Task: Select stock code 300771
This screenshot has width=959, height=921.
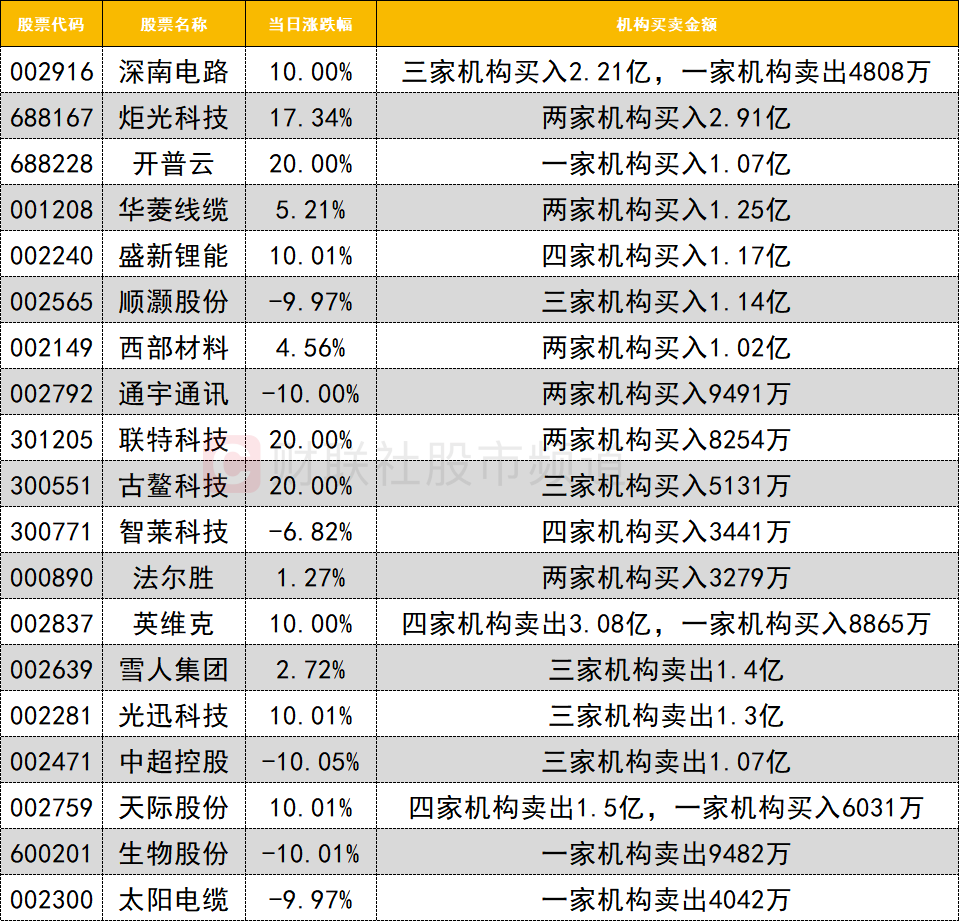Action: click(51, 532)
